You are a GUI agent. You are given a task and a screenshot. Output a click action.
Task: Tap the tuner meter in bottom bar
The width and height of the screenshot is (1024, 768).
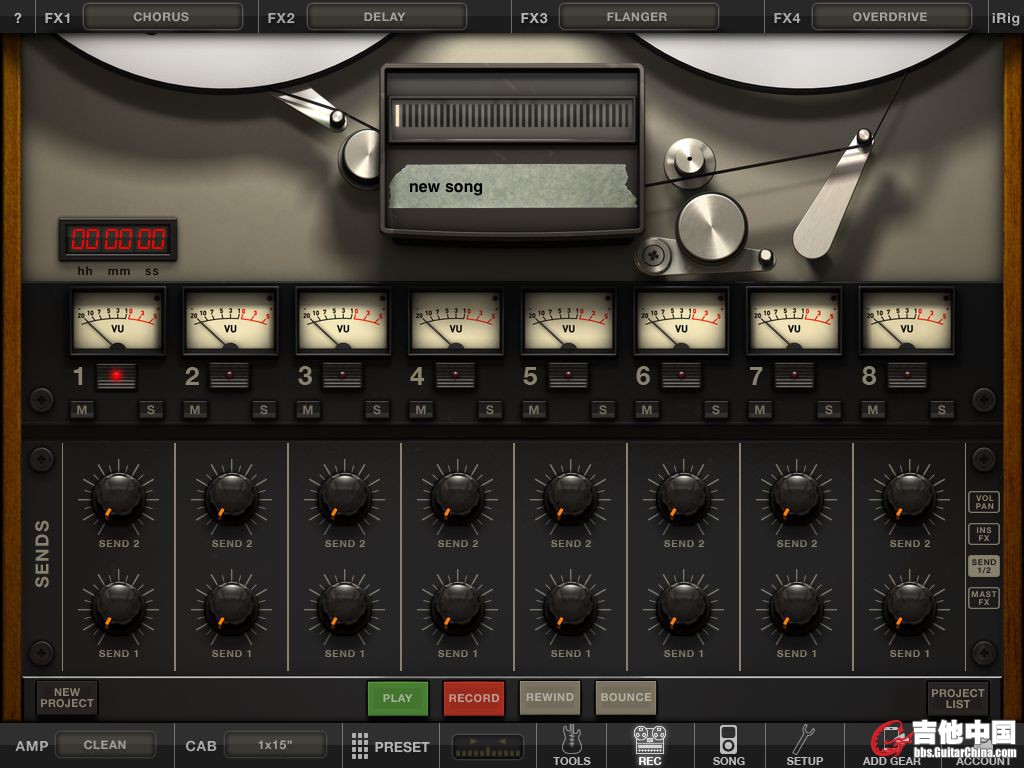(488, 746)
